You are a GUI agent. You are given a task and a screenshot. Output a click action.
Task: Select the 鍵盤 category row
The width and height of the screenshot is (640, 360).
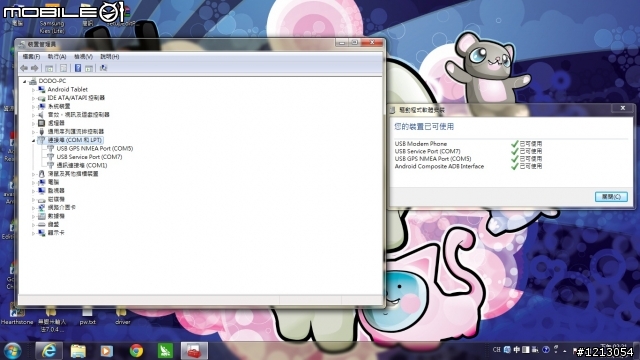click(53, 224)
